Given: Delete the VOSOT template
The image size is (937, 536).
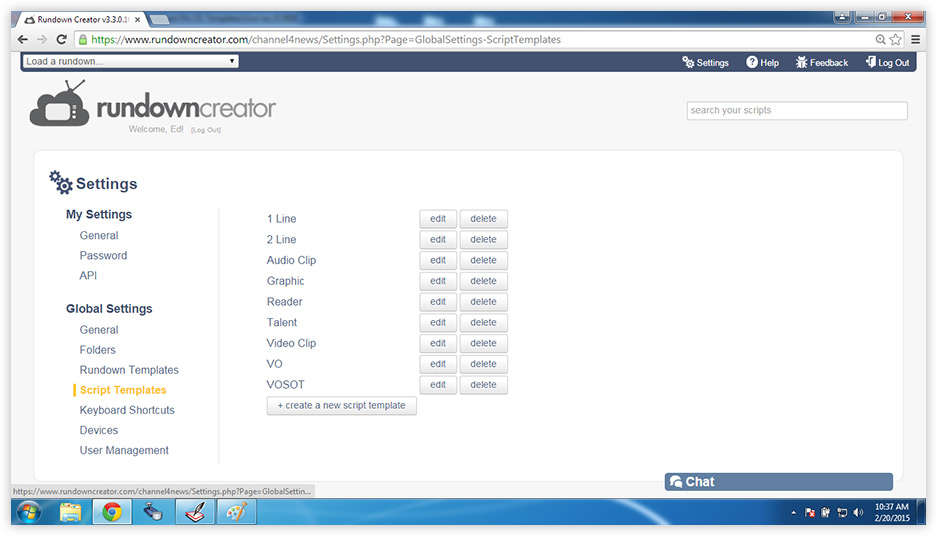Looking at the screenshot, I should tap(483, 385).
